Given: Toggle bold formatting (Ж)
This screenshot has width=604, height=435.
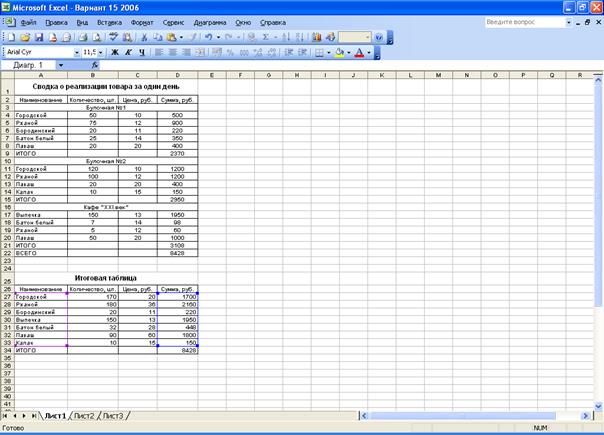Looking at the screenshot, I should [114, 52].
